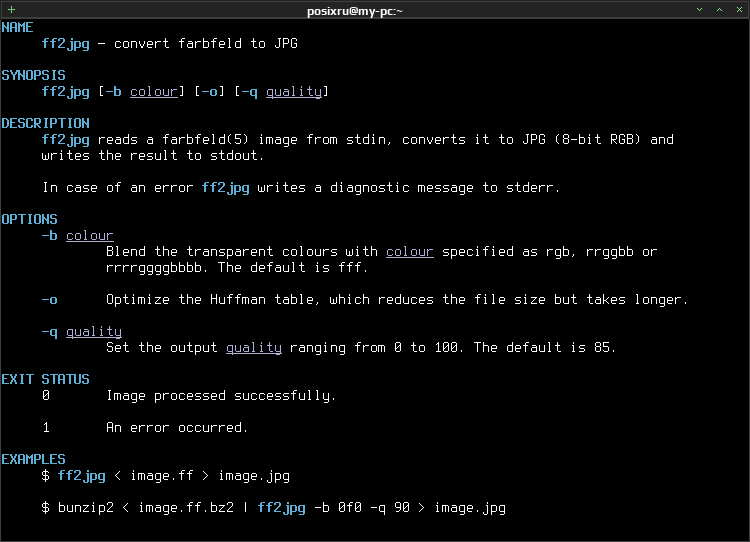This screenshot has width=750, height=542.
Task: Click 'An error occurred.' text
Action: click(x=176, y=427)
